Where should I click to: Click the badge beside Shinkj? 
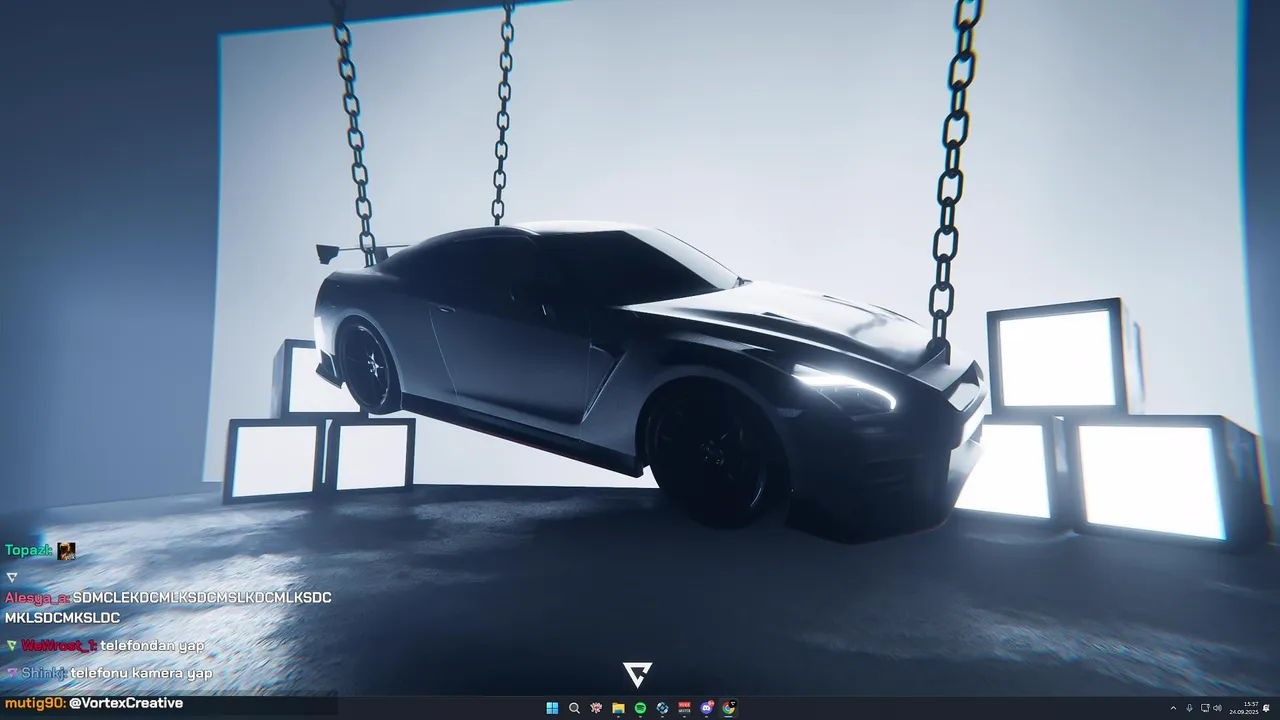[11, 674]
